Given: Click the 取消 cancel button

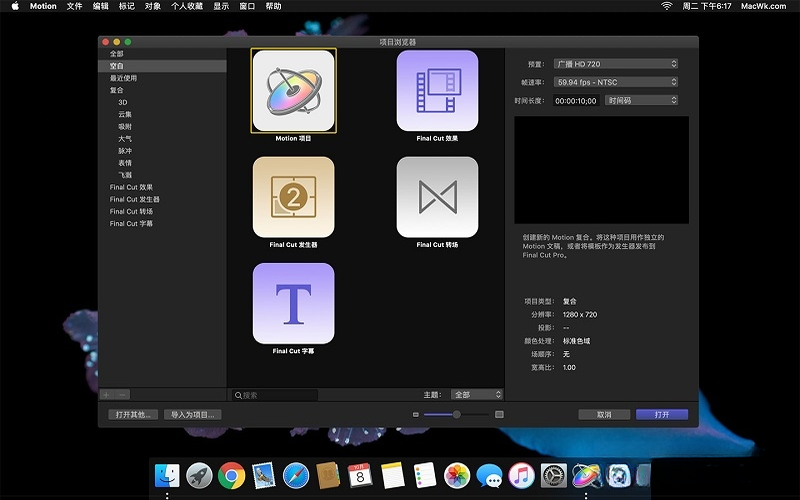Looking at the screenshot, I should click(x=604, y=414).
